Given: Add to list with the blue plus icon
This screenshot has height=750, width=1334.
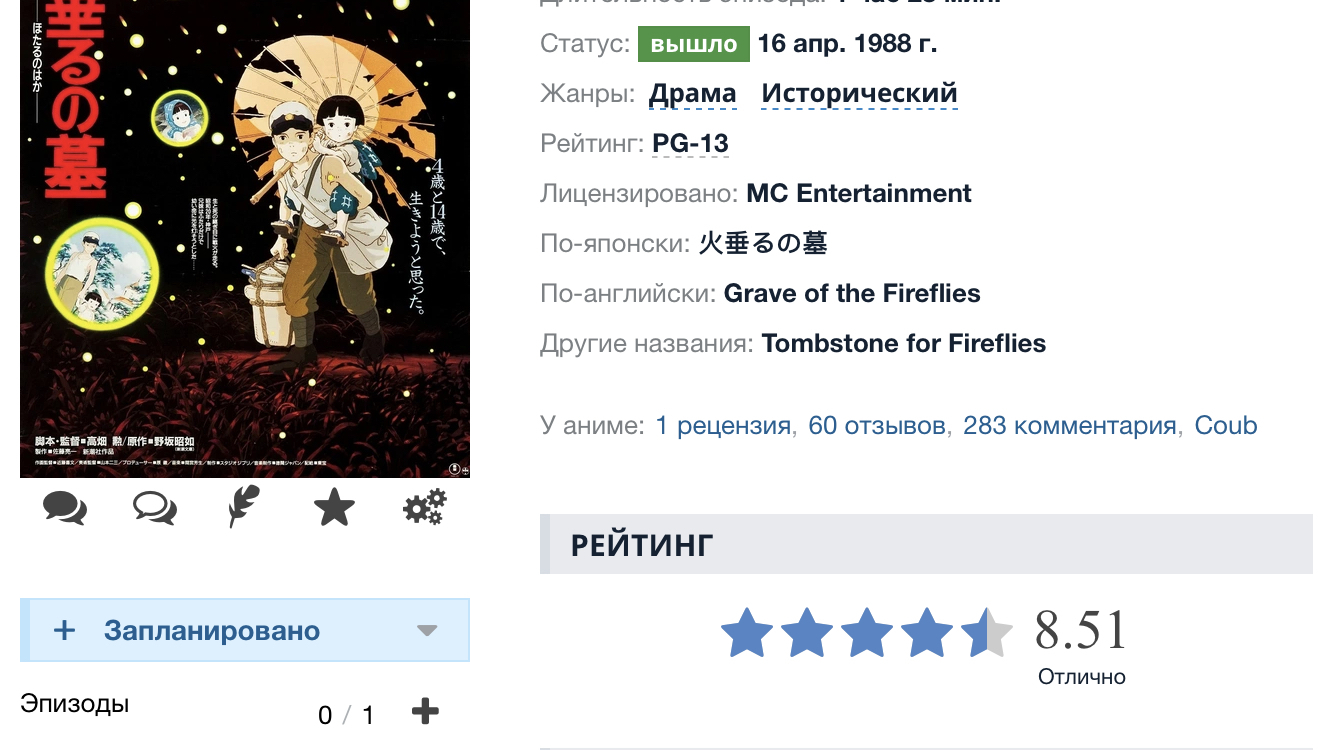Looking at the screenshot, I should [64, 630].
